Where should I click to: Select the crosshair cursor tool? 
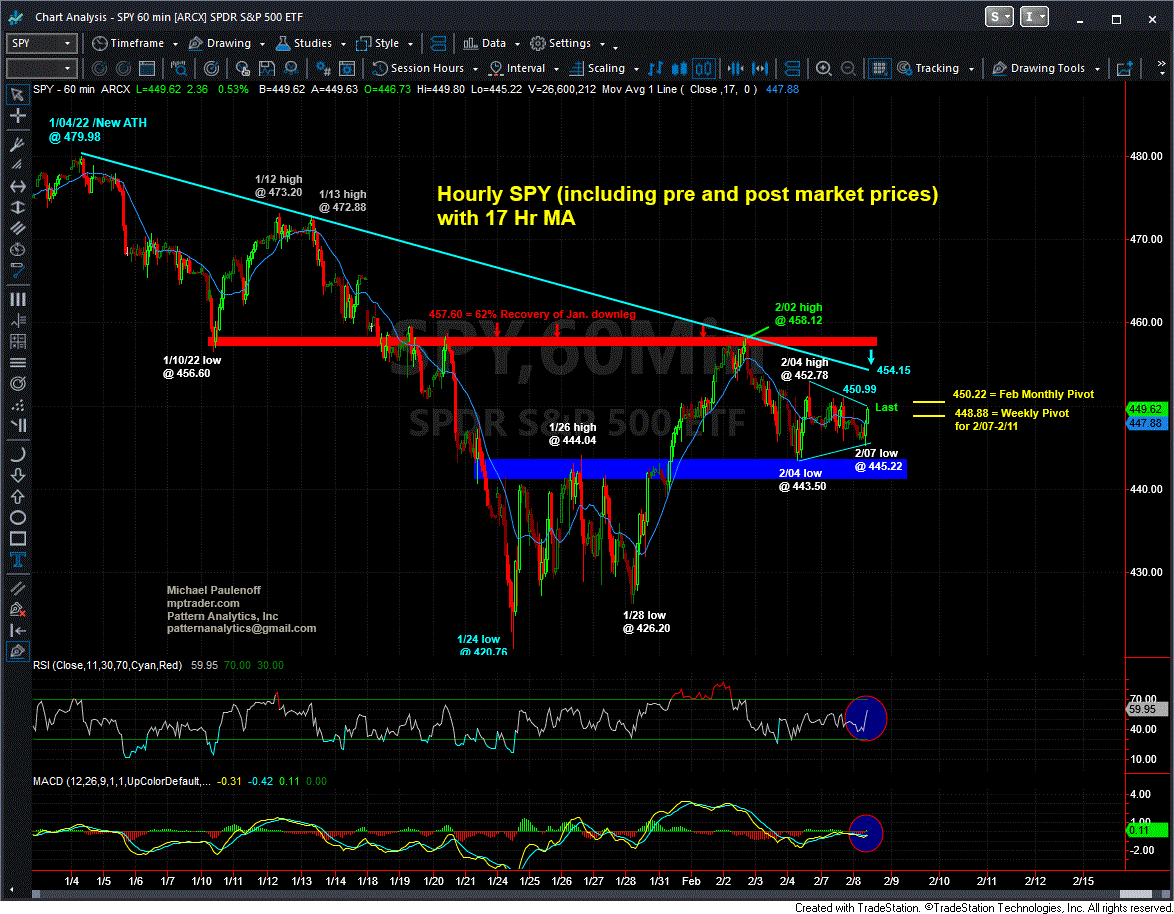click(17, 116)
